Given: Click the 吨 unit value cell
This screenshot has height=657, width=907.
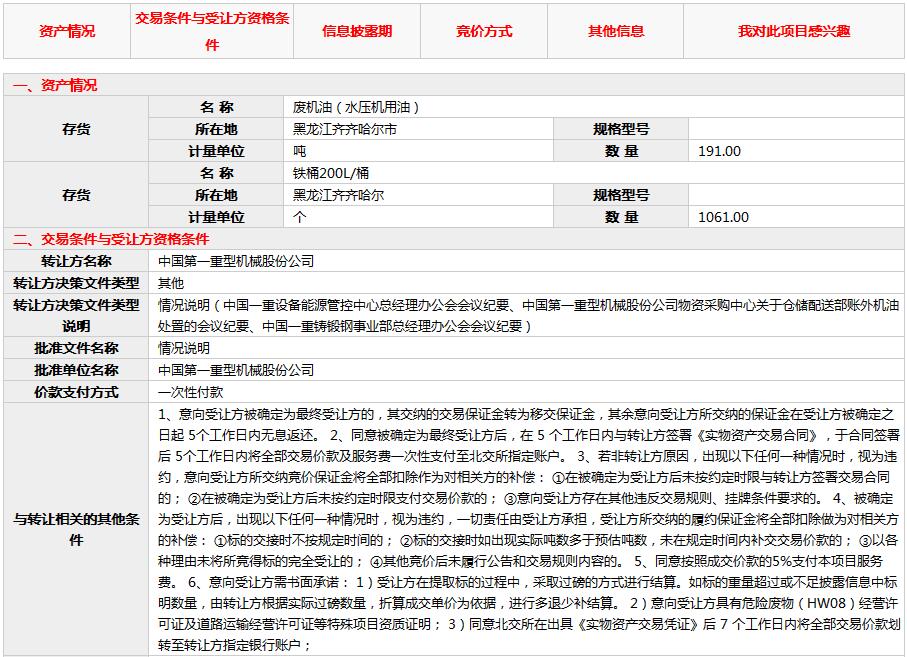Looking at the screenshot, I should point(299,151).
